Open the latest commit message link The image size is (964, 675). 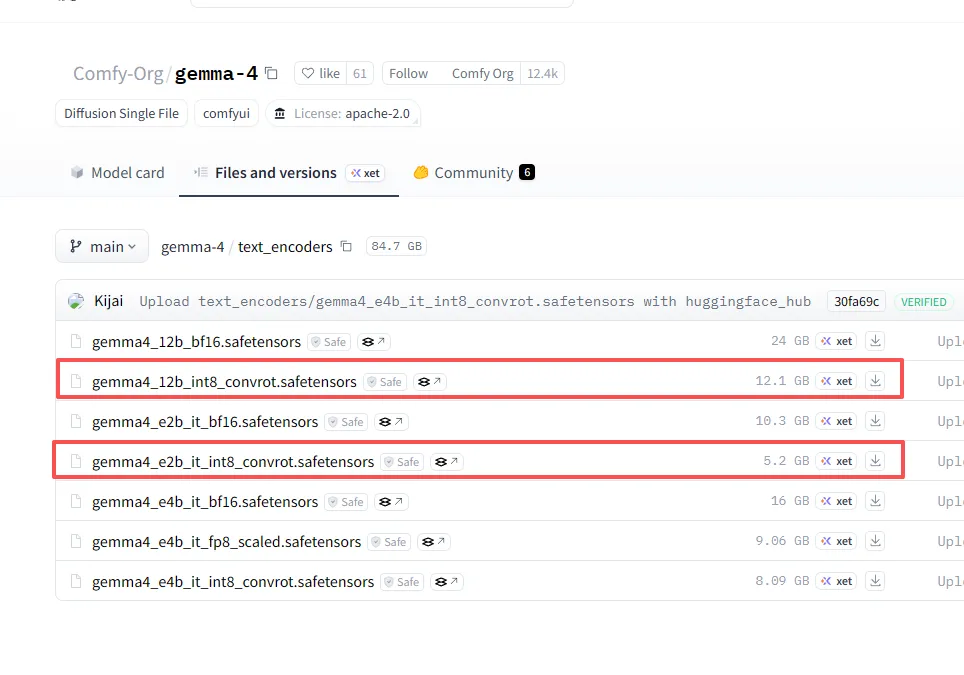pyautogui.click(x=475, y=301)
